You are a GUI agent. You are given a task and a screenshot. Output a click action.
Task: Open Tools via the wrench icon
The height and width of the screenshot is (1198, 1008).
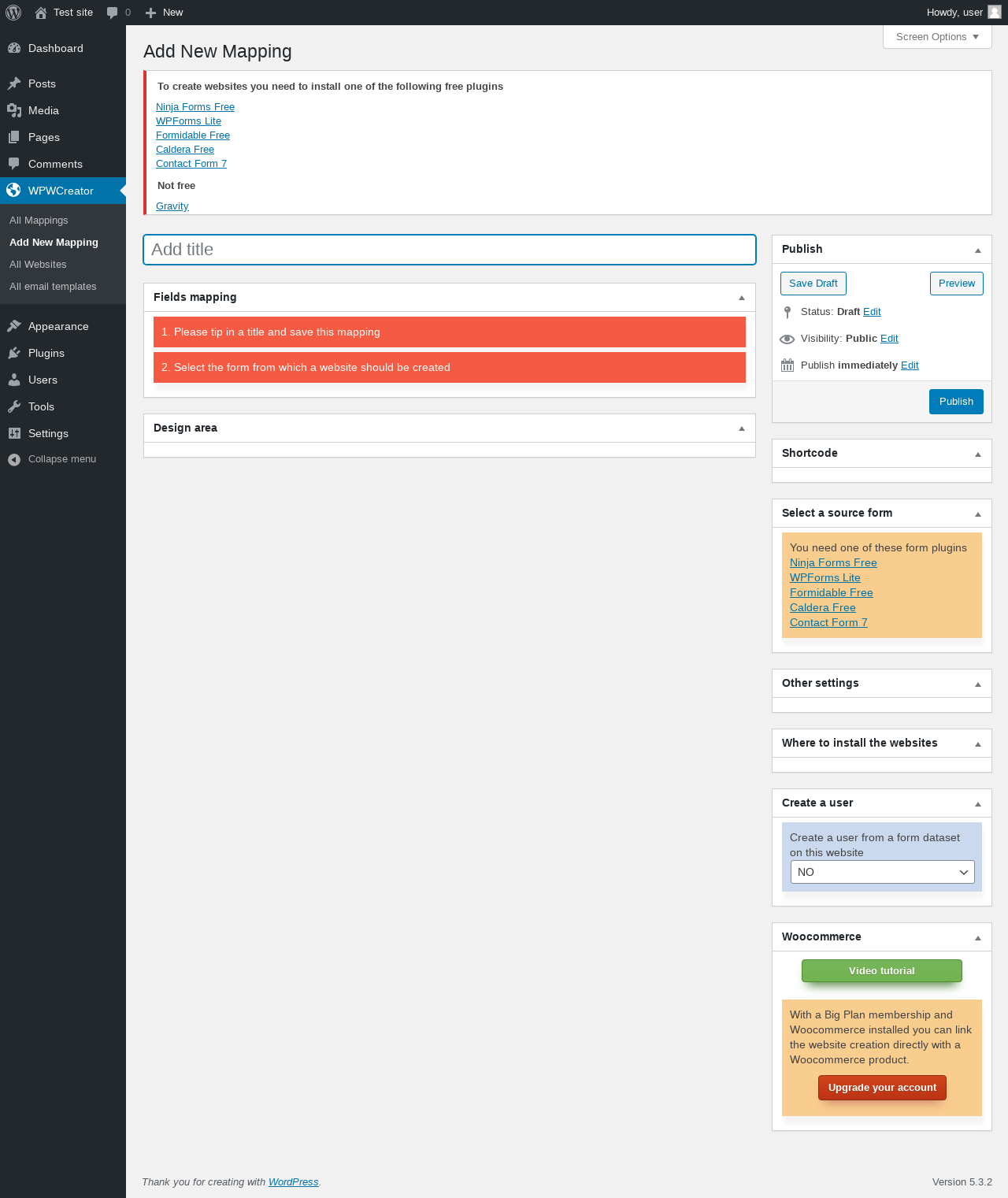[14, 406]
